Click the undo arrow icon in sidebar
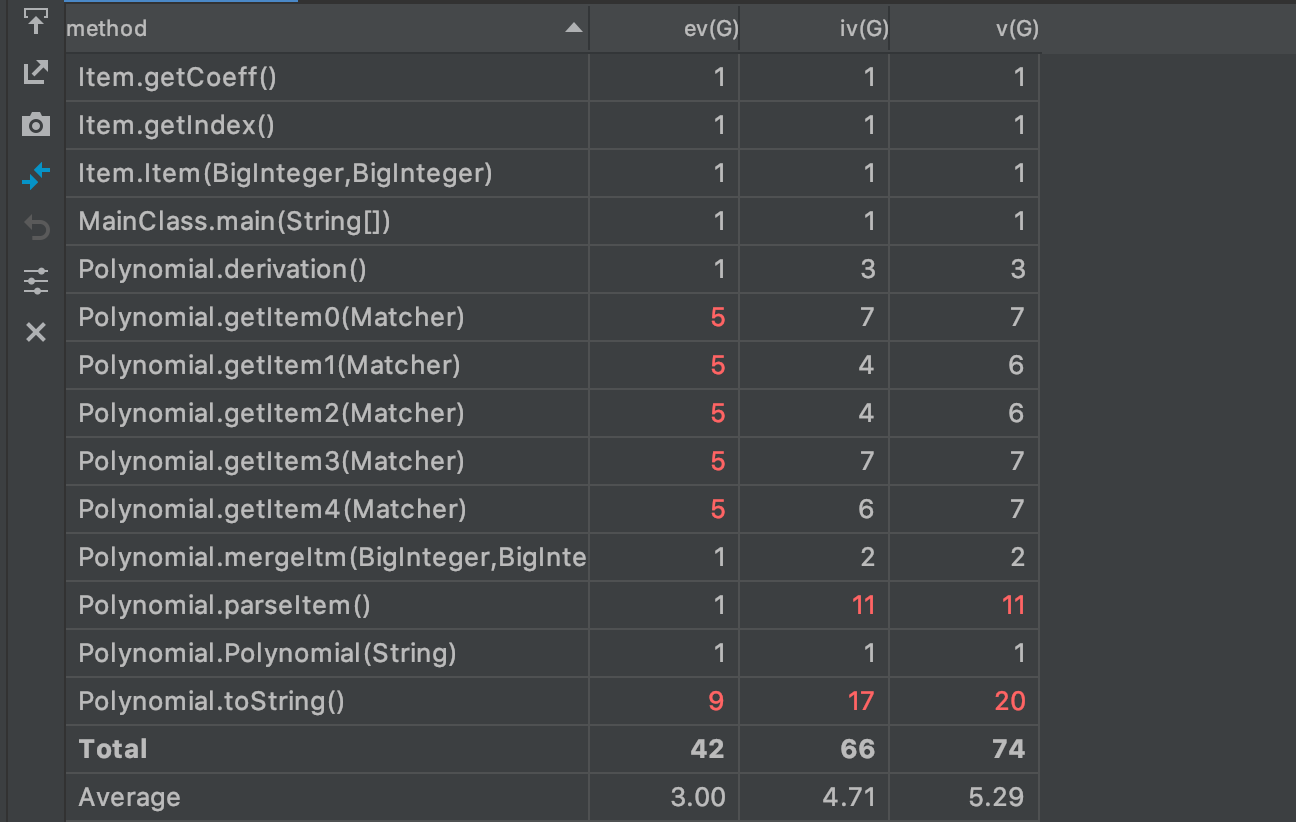The height and width of the screenshot is (822, 1296). [36, 229]
